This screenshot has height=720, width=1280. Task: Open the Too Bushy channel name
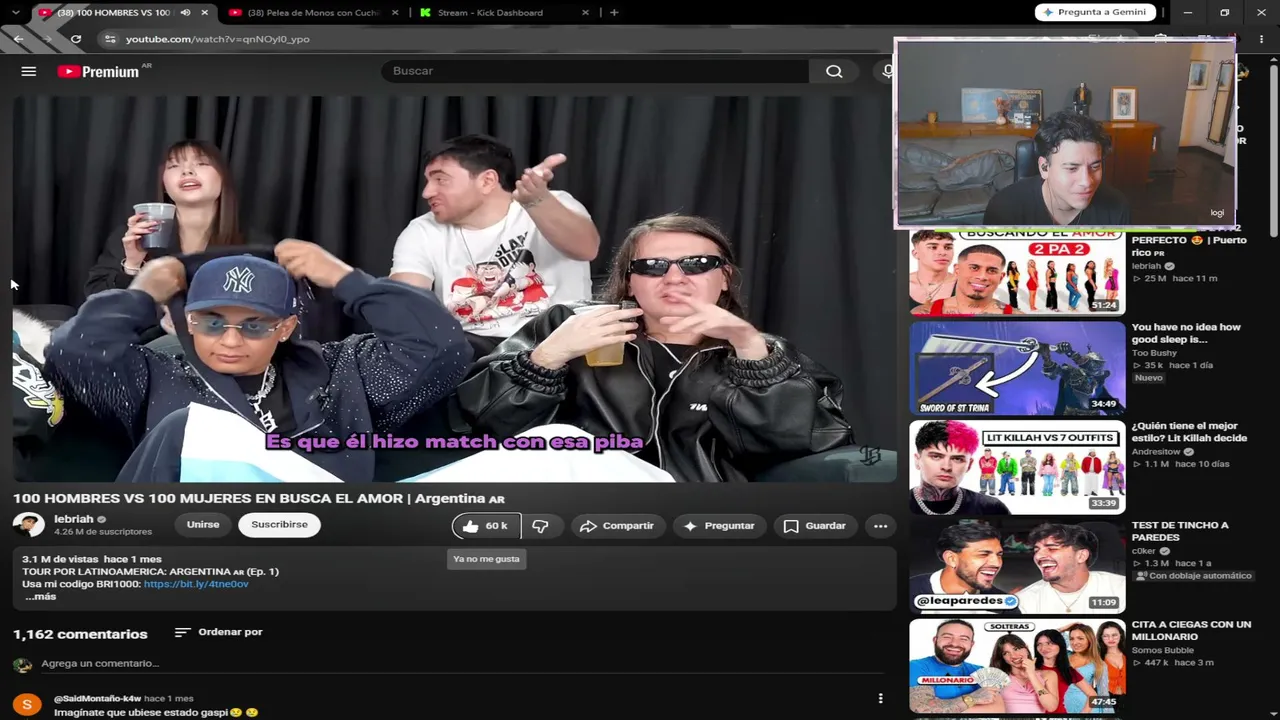[x=1154, y=353]
